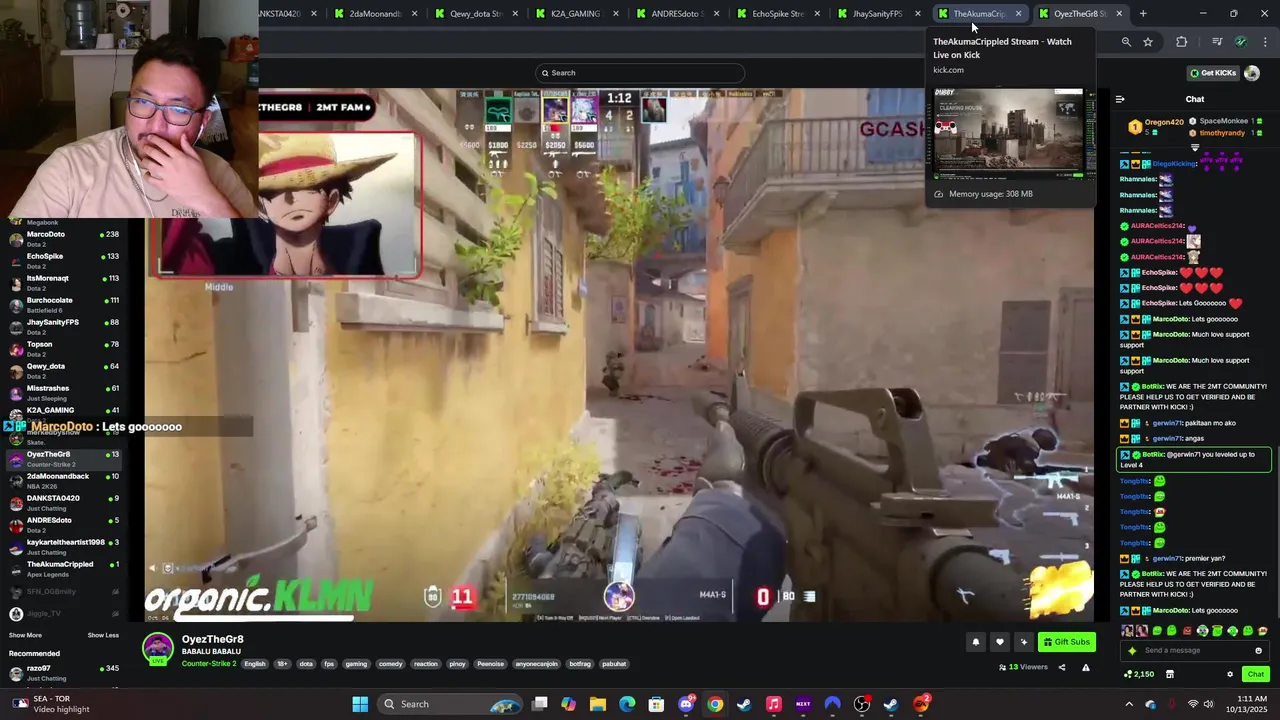Select the comedy tag
Viewport: 1280px width, 720px height.
coord(390,664)
